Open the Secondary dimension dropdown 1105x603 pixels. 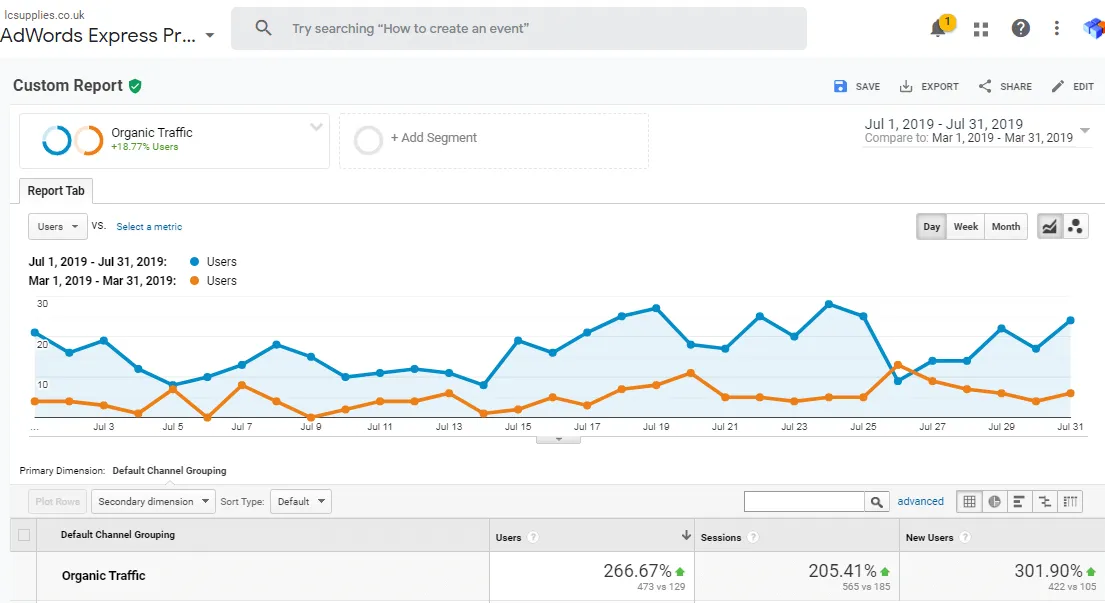[x=153, y=502]
